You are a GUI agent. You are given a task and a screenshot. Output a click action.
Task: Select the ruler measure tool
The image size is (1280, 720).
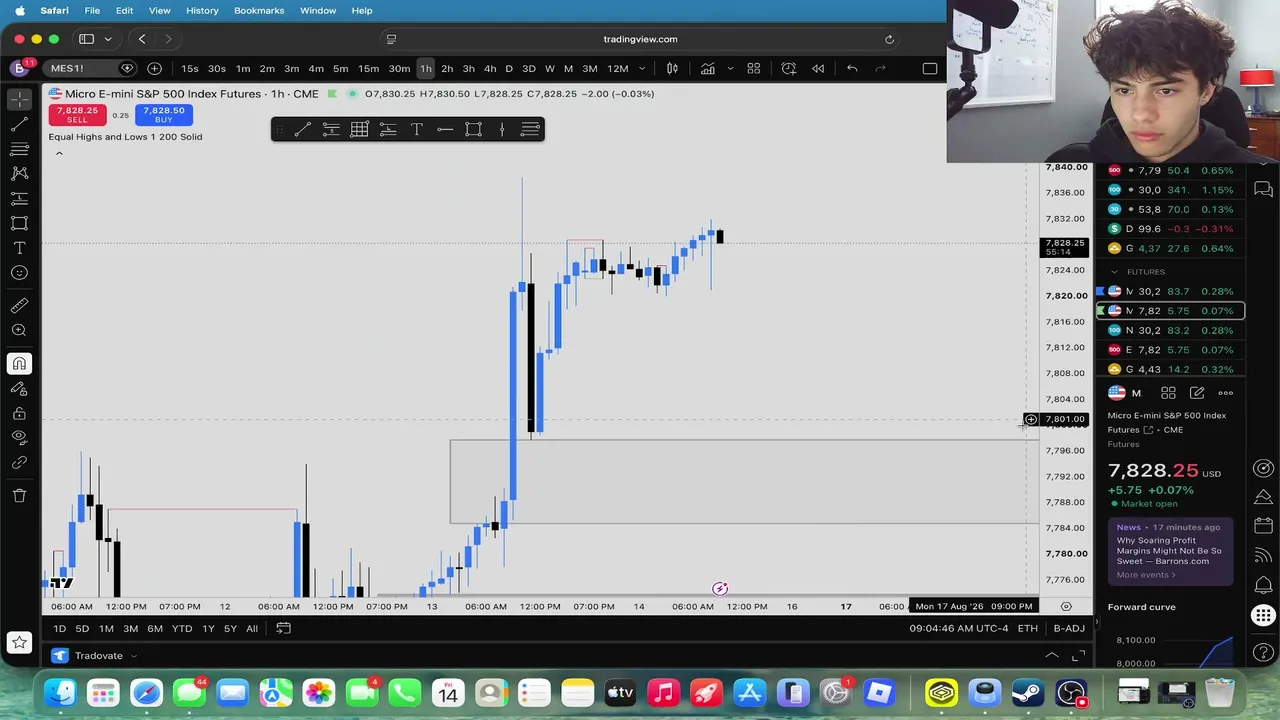coord(19,306)
